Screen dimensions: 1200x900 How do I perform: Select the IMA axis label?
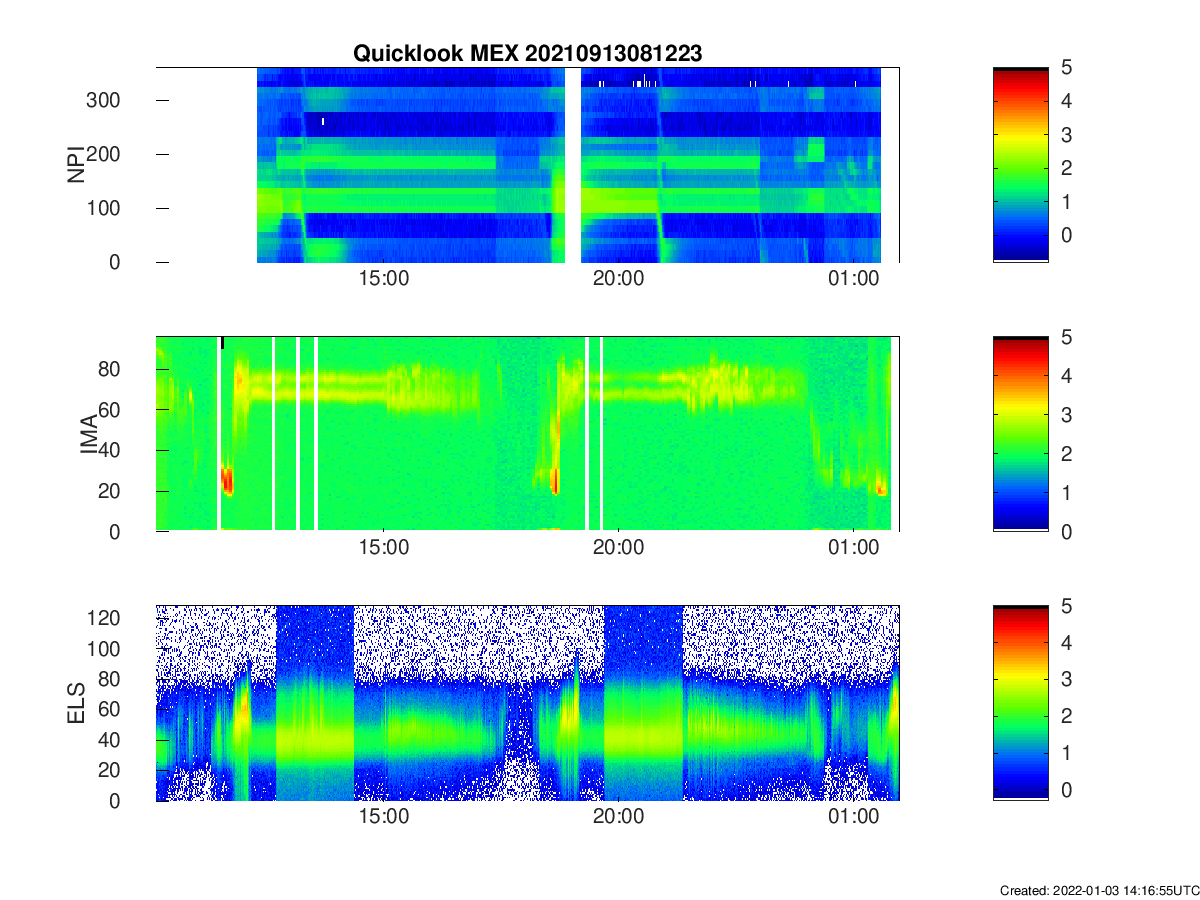click(x=89, y=435)
